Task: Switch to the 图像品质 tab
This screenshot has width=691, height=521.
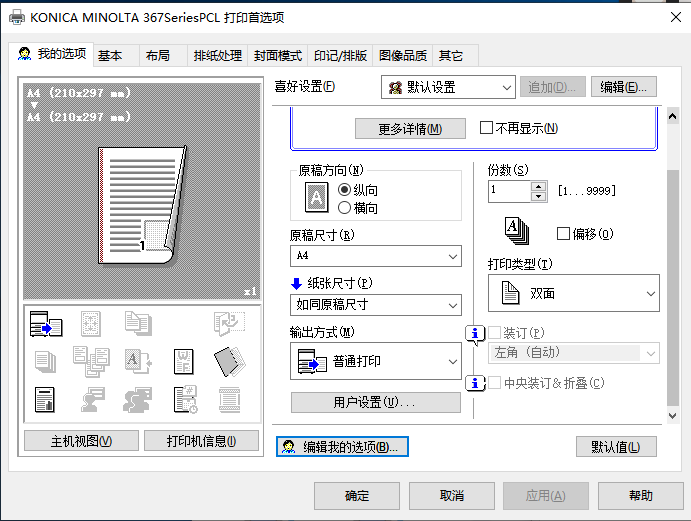Action: click(x=403, y=56)
